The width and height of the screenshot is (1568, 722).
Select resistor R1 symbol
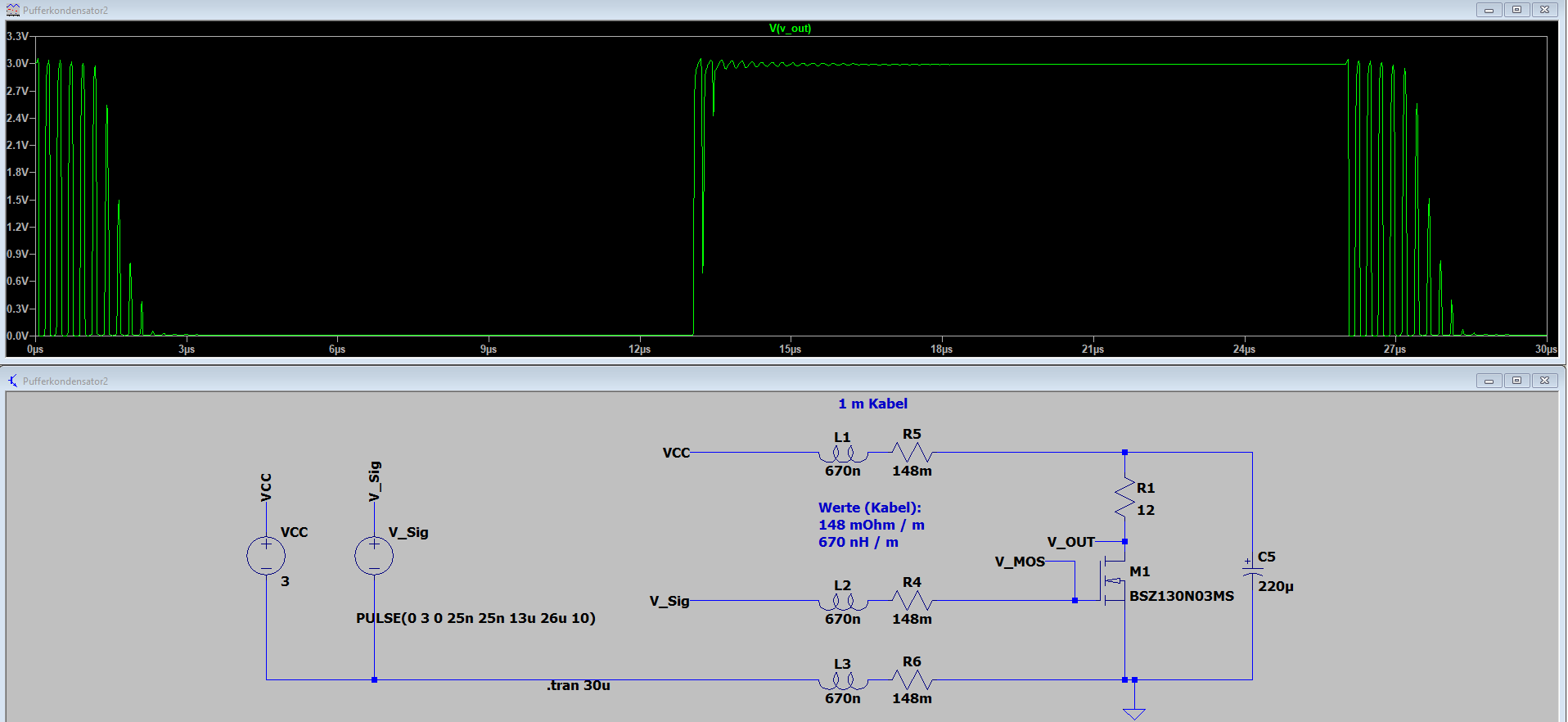1124,498
